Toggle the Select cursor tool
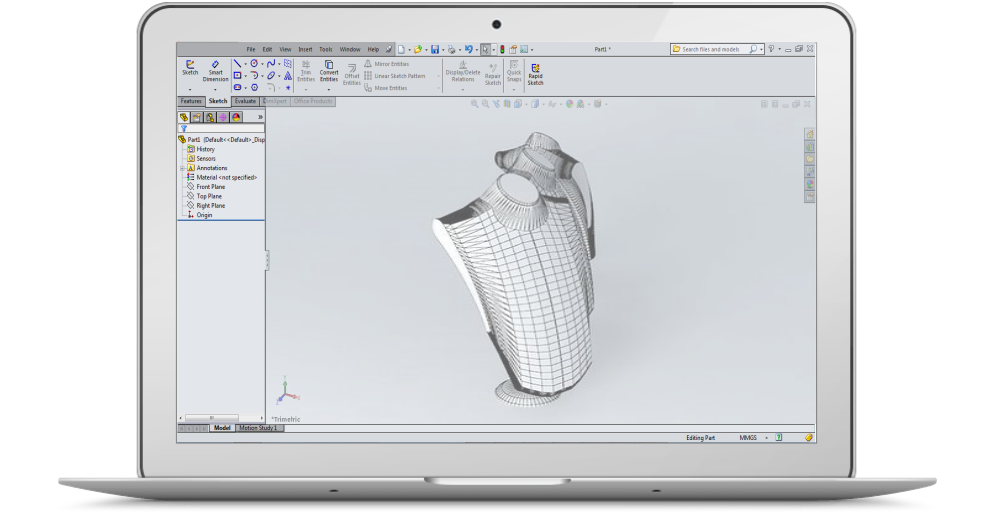 click(485, 49)
